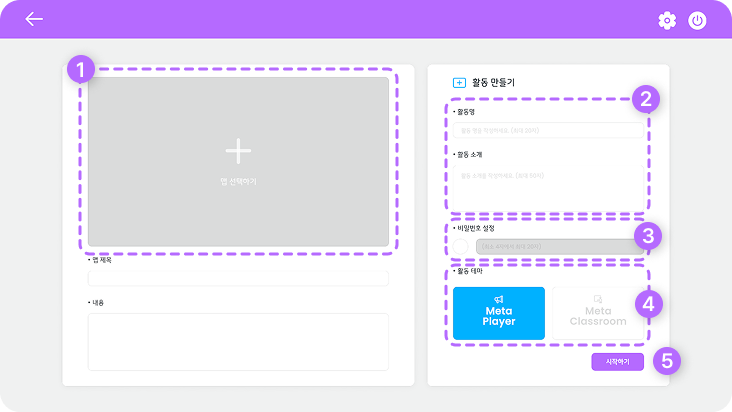Click the megaphone icon on Meta Player
The image size is (732, 412).
(499, 298)
